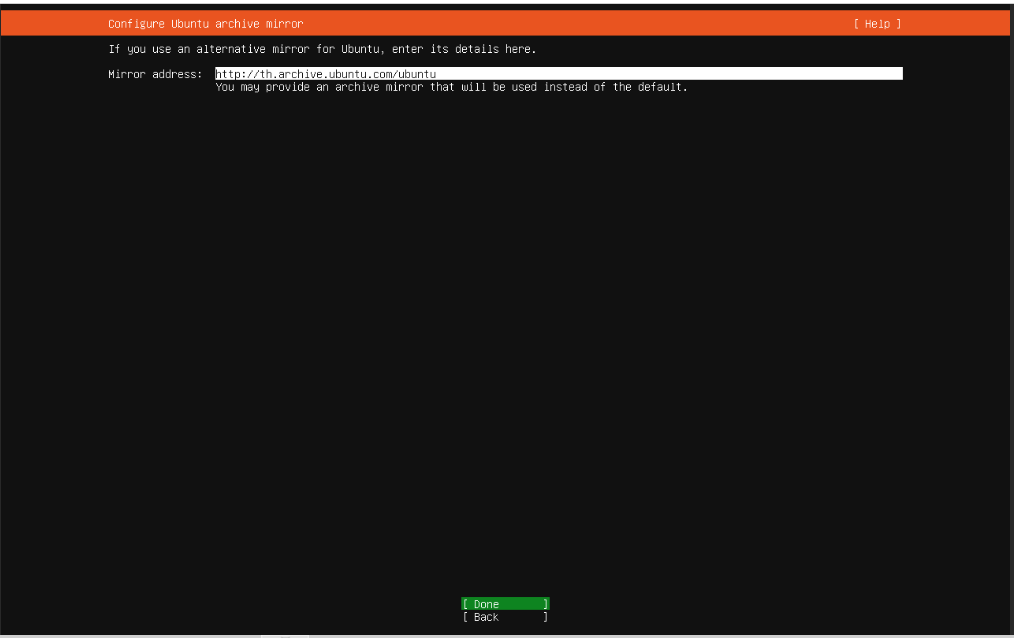Select the highlighted Done option

click(x=504, y=603)
